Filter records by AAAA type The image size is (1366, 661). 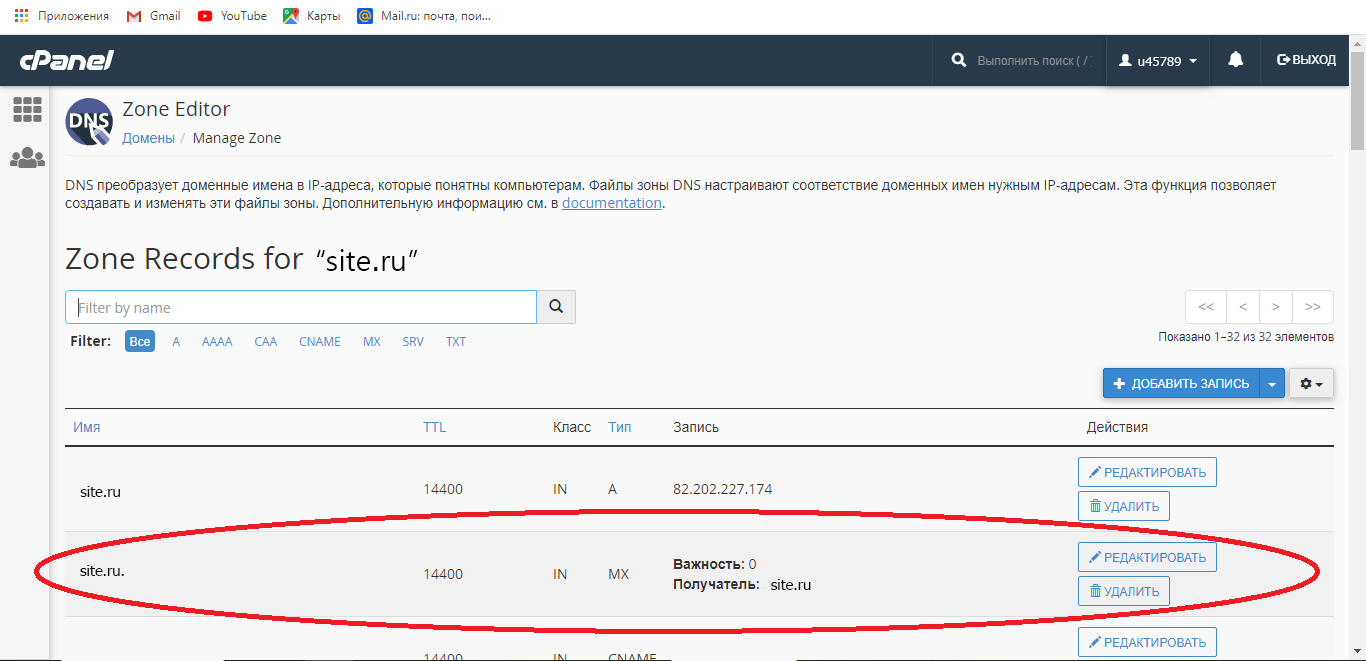tap(217, 341)
